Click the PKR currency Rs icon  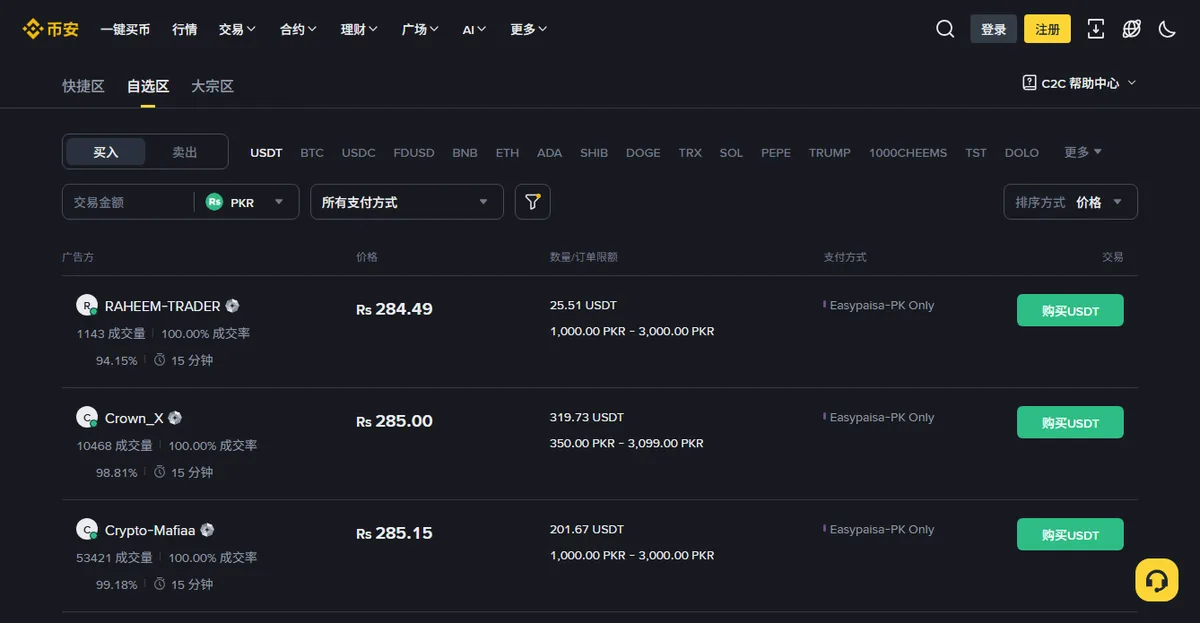click(x=214, y=202)
